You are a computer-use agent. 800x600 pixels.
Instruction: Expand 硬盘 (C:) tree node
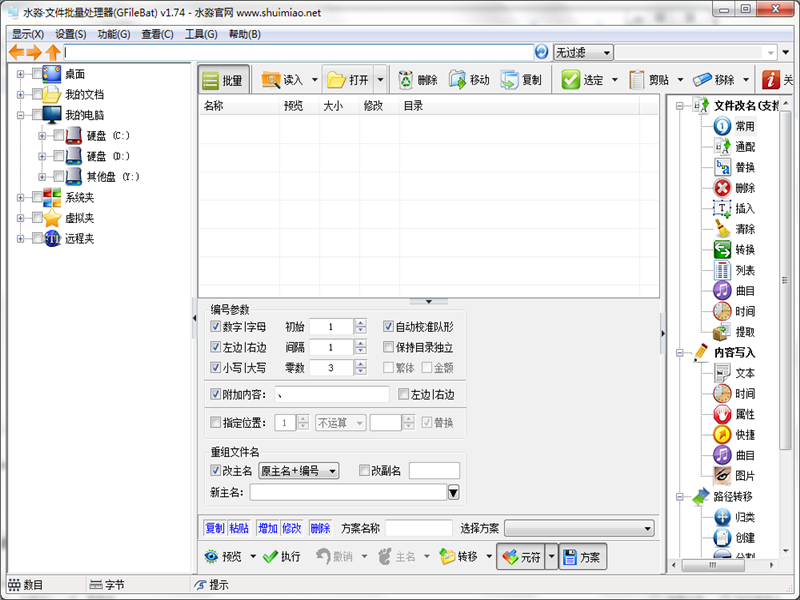click(42, 136)
